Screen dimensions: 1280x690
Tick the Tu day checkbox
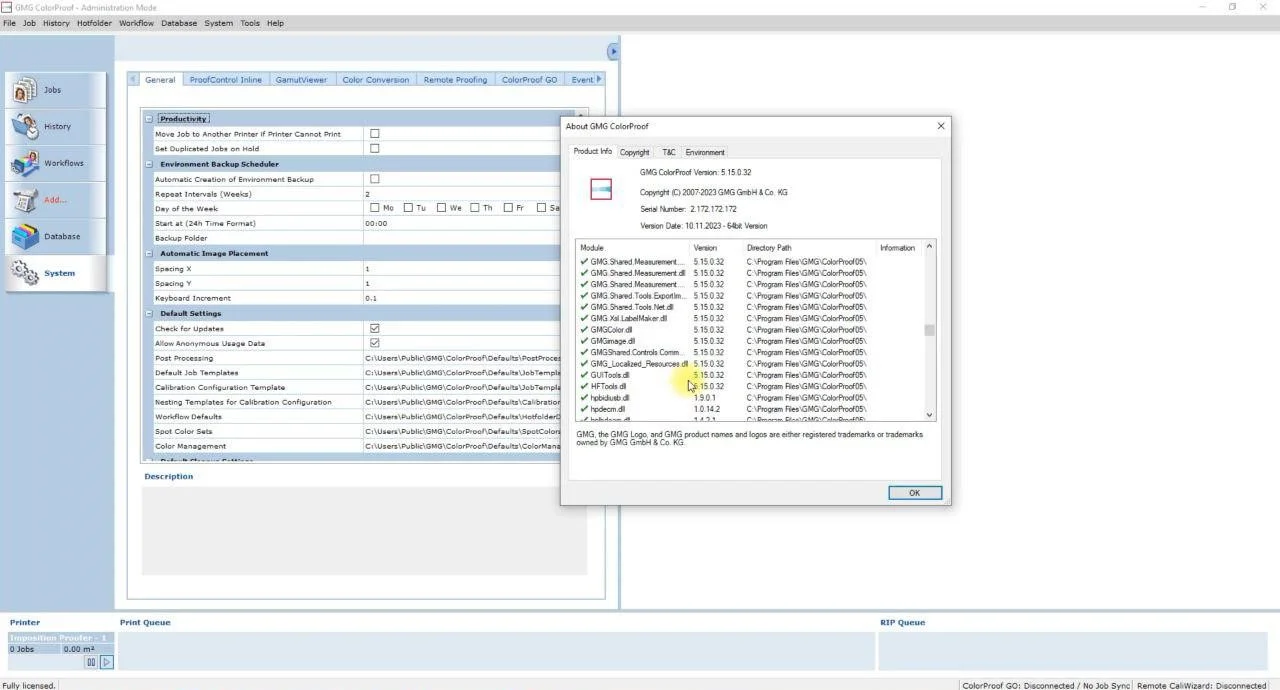pyautogui.click(x=408, y=208)
